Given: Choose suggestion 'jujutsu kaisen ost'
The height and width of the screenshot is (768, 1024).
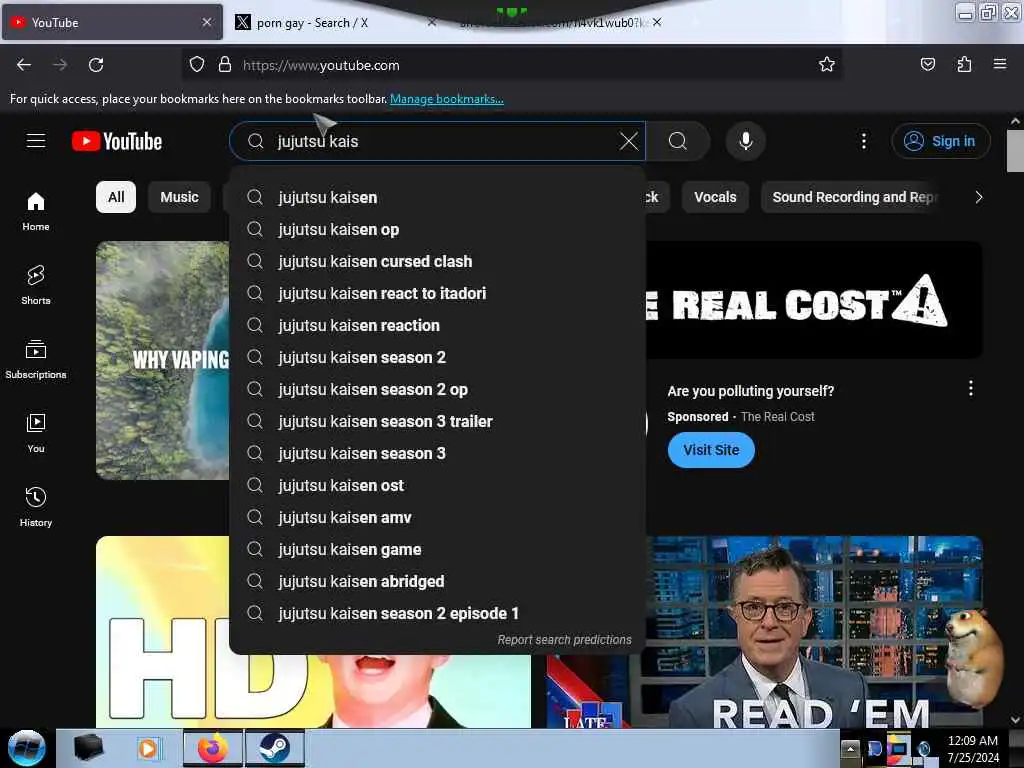Looking at the screenshot, I should coord(438,485).
